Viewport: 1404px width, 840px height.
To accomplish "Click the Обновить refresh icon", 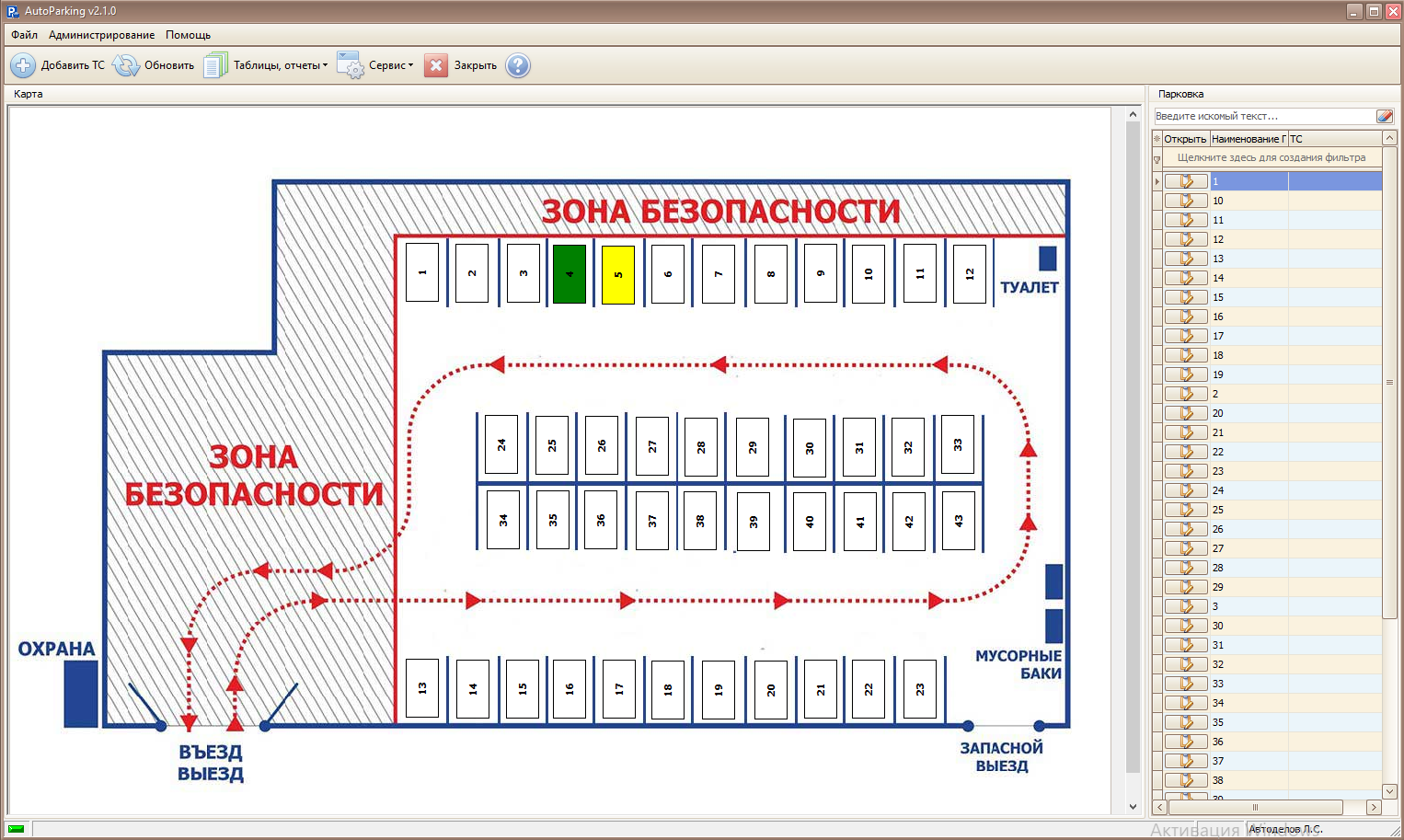I will click(126, 65).
